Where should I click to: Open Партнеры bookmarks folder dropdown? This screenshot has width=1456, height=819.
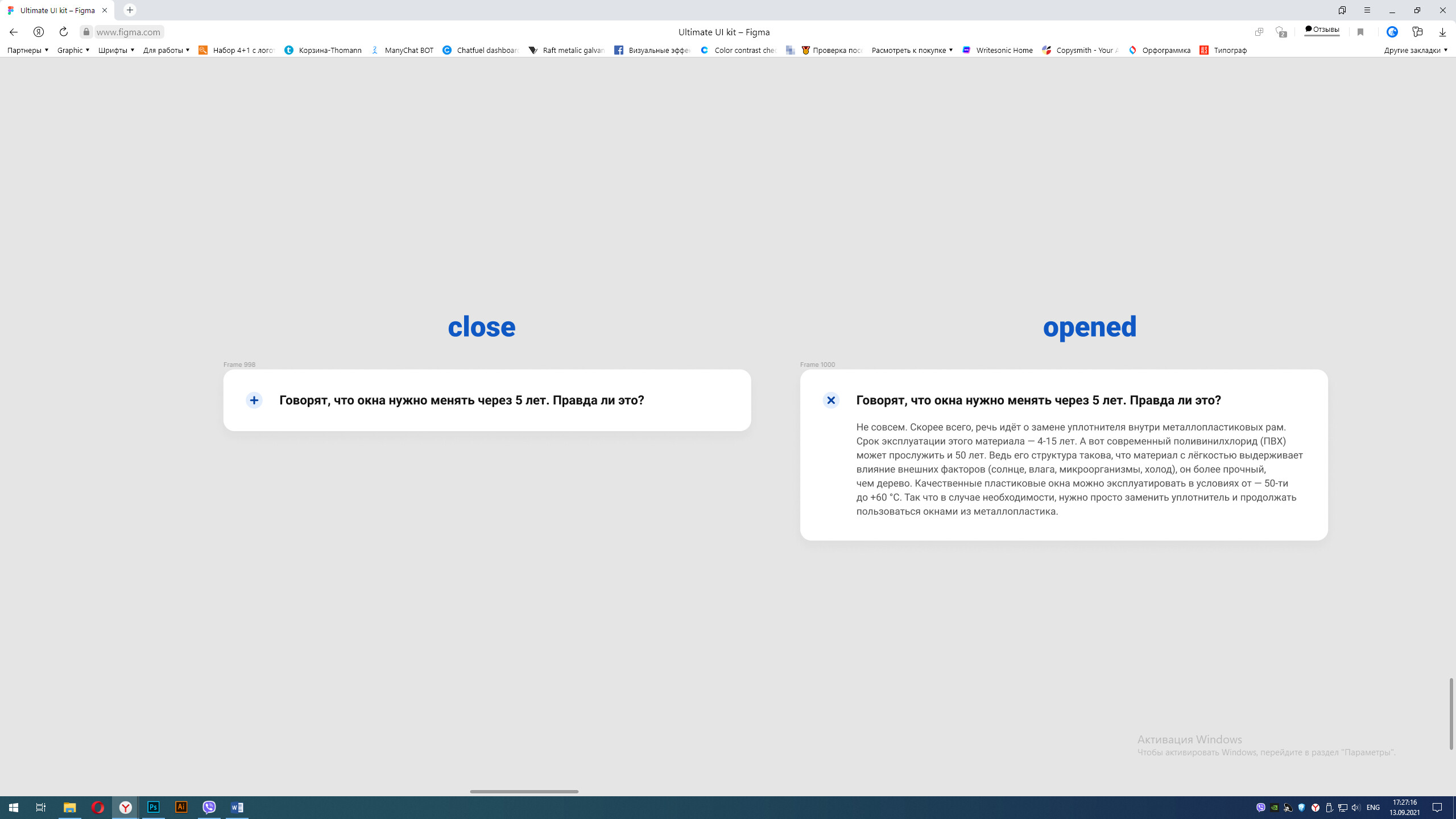pos(28,50)
